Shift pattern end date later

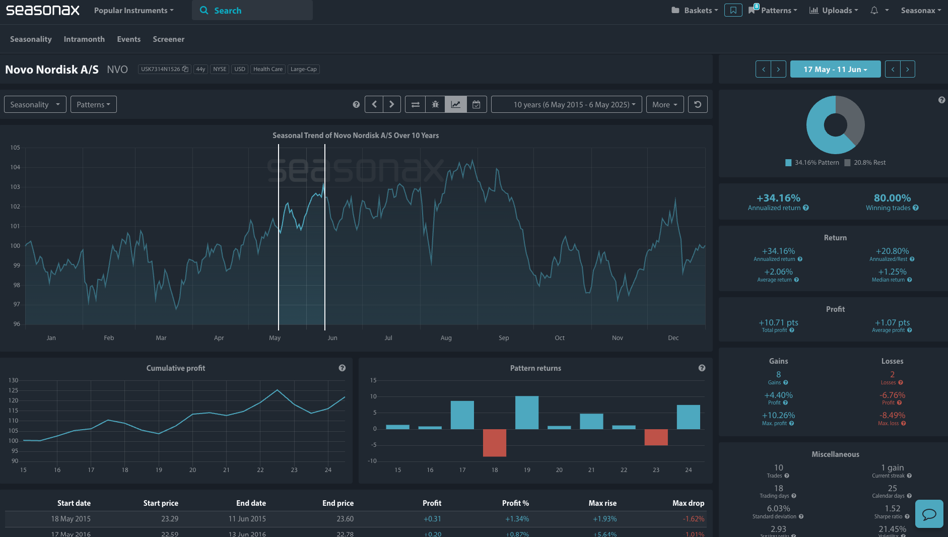point(907,70)
